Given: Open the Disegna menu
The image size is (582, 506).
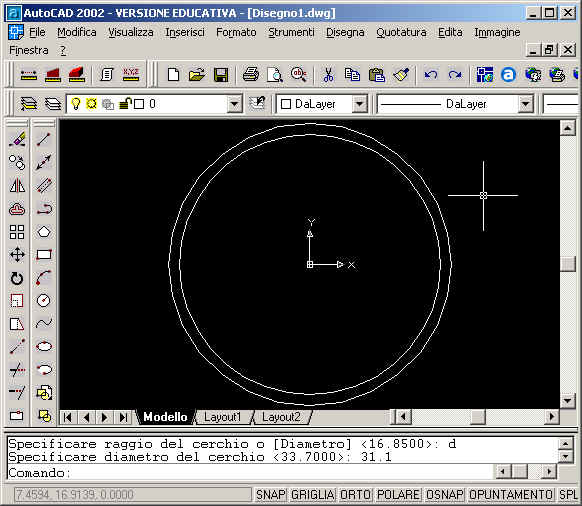Looking at the screenshot, I should click(345, 32).
